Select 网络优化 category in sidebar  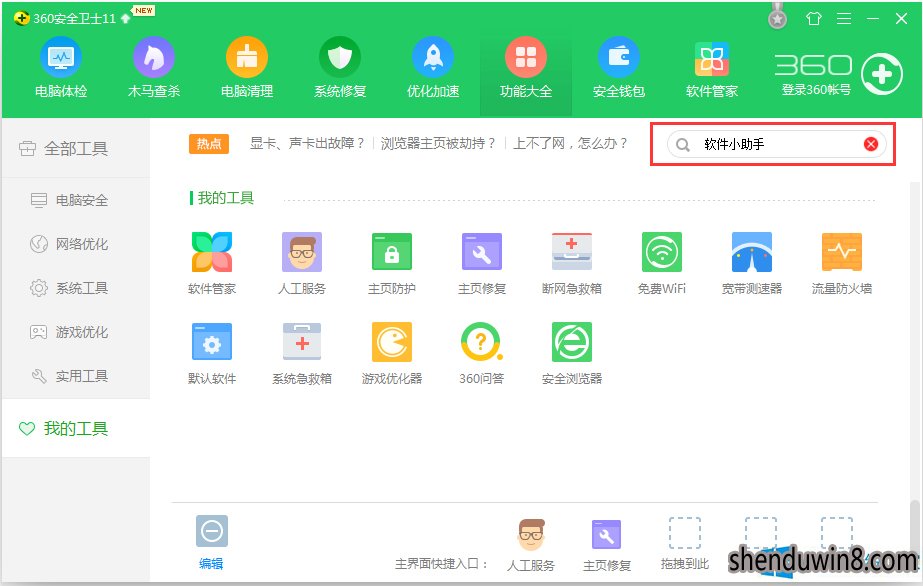(x=75, y=244)
